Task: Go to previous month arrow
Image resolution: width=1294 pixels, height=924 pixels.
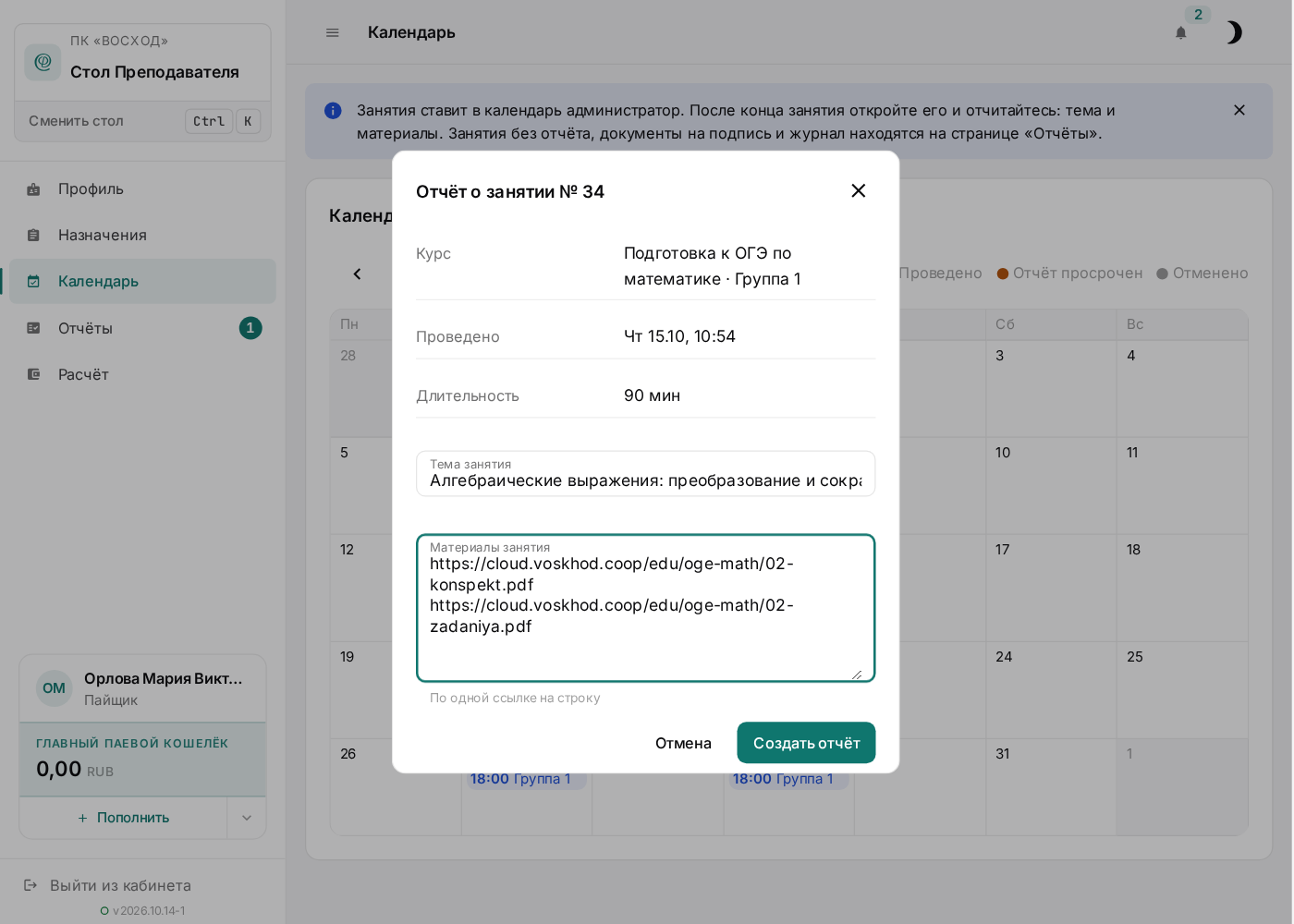Action: click(x=357, y=274)
